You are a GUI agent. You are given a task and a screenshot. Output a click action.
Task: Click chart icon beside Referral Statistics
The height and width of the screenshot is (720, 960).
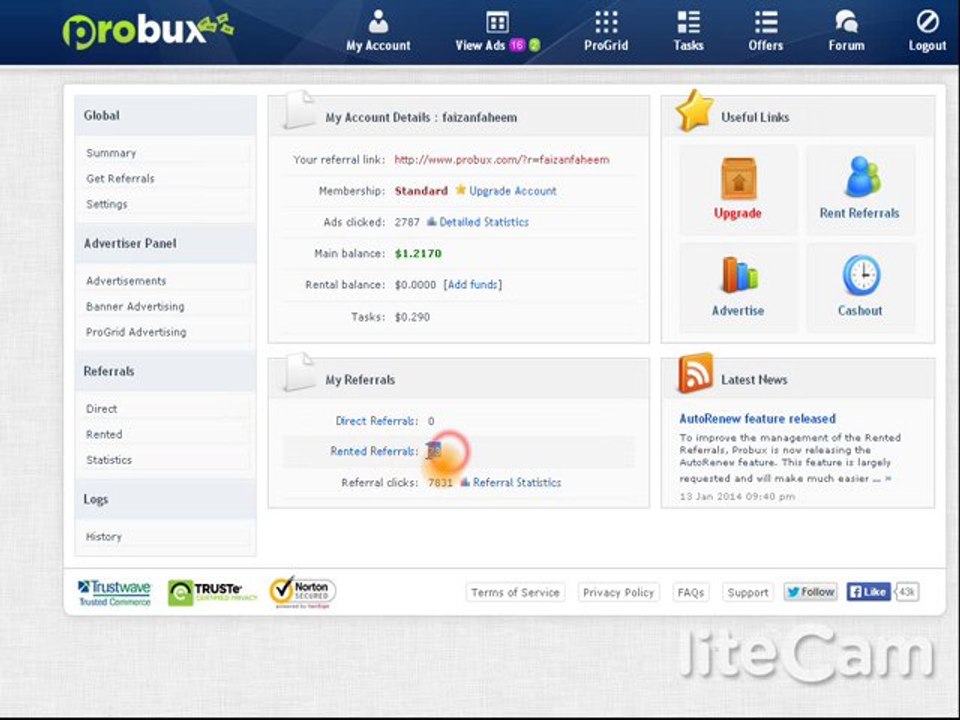465,482
